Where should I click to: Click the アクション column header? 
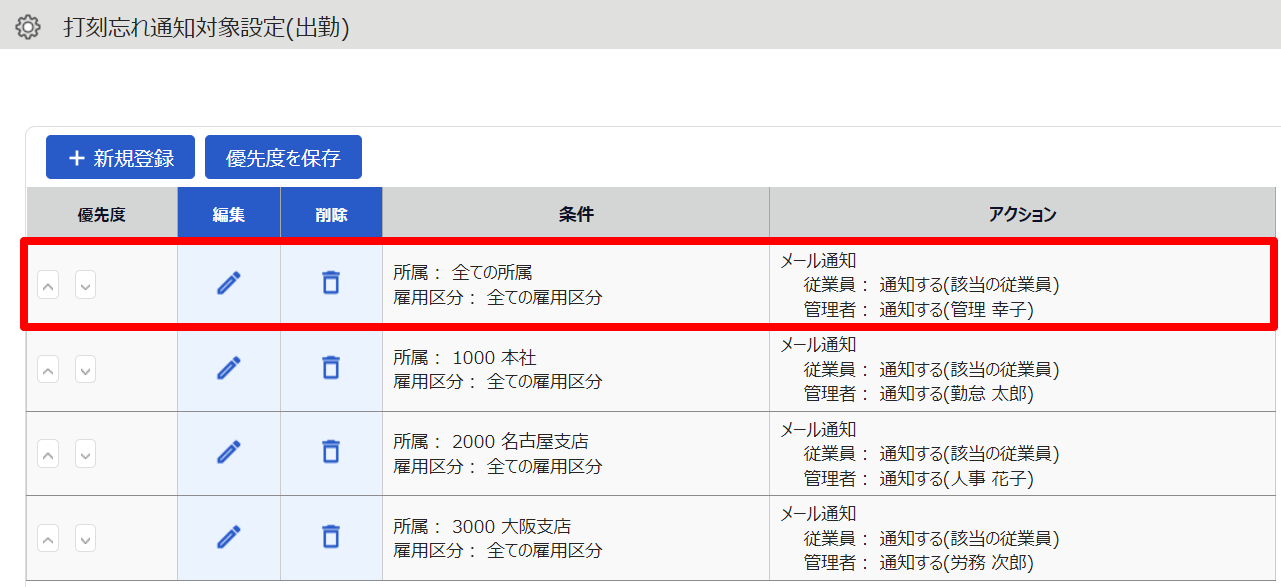(x=1022, y=214)
